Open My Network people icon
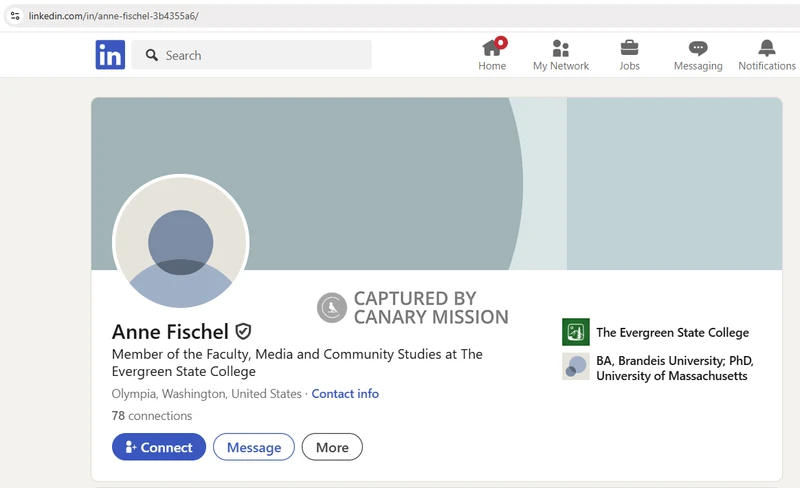Screen dimensions: 800x488 pyautogui.click(x=561, y=48)
